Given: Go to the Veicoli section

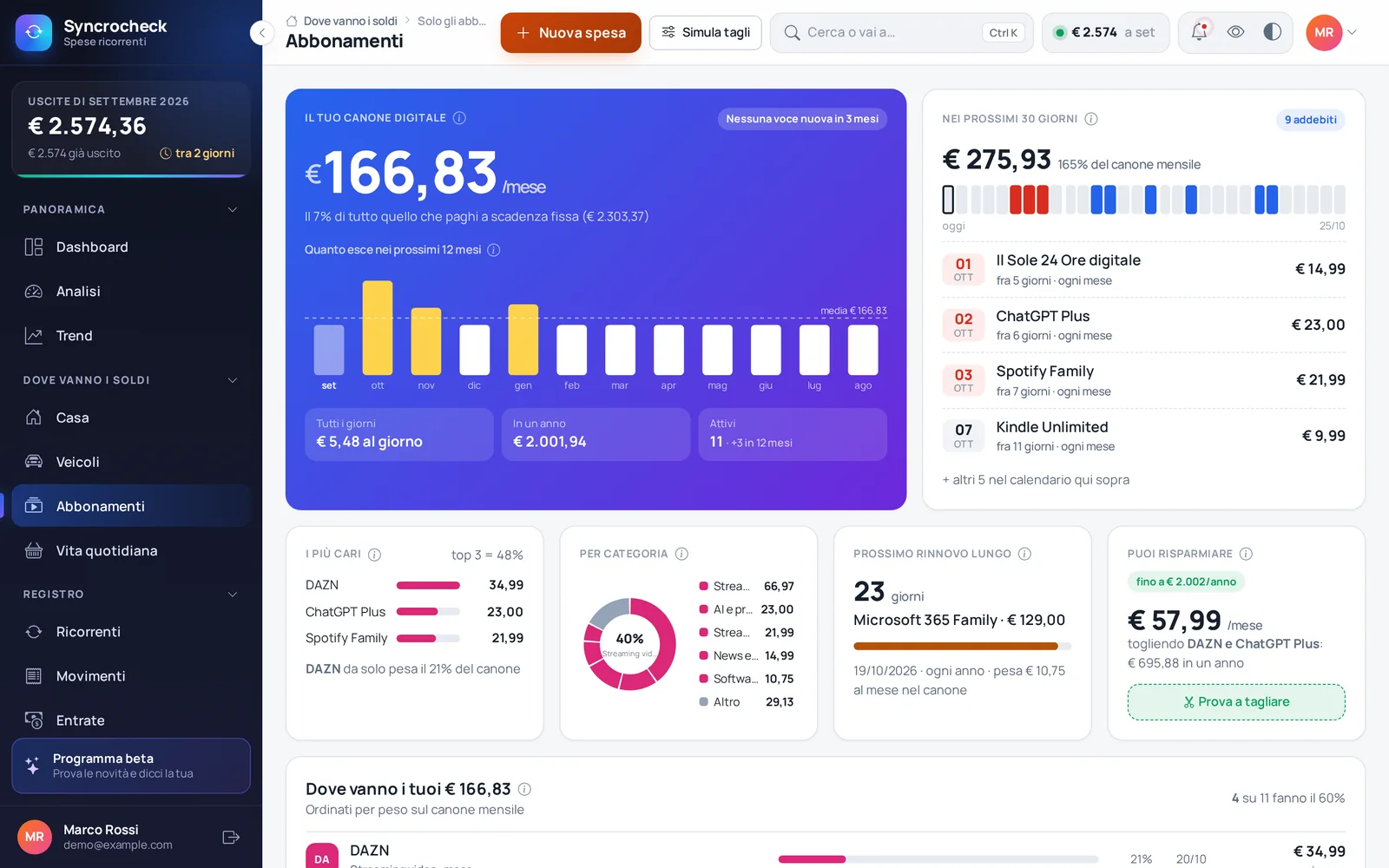Looking at the screenshot, I should [130, 462].
